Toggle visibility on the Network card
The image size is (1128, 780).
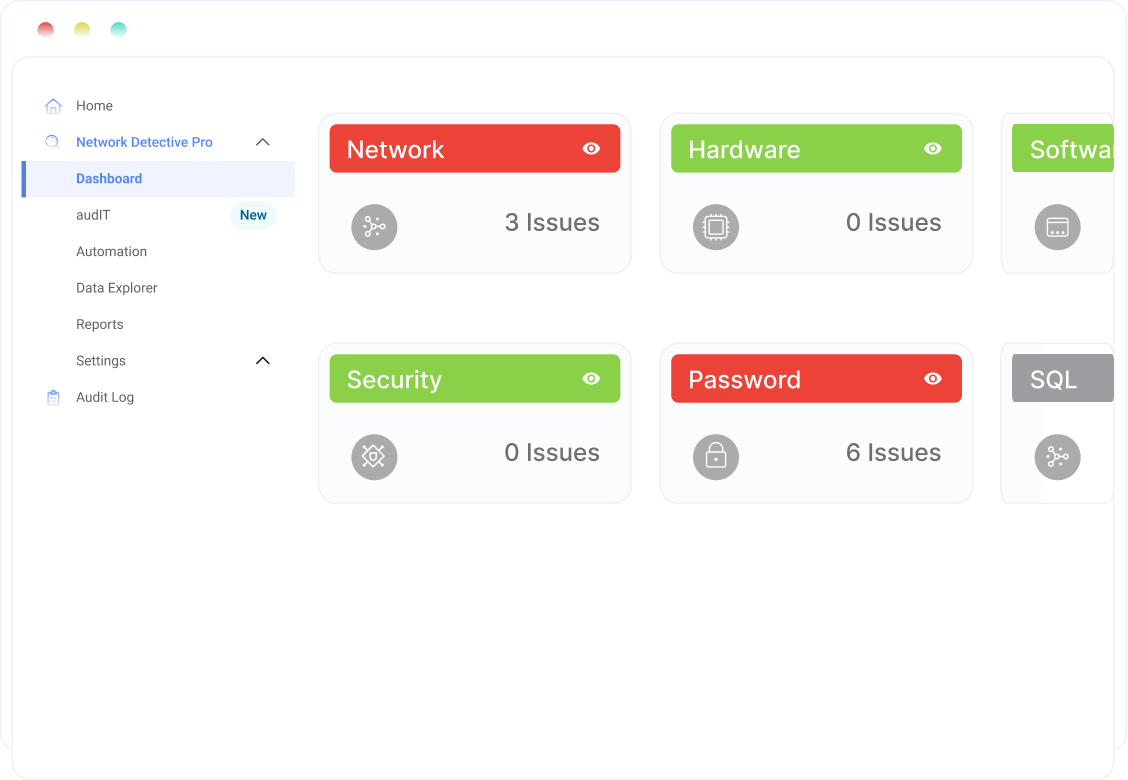point(590,149)
